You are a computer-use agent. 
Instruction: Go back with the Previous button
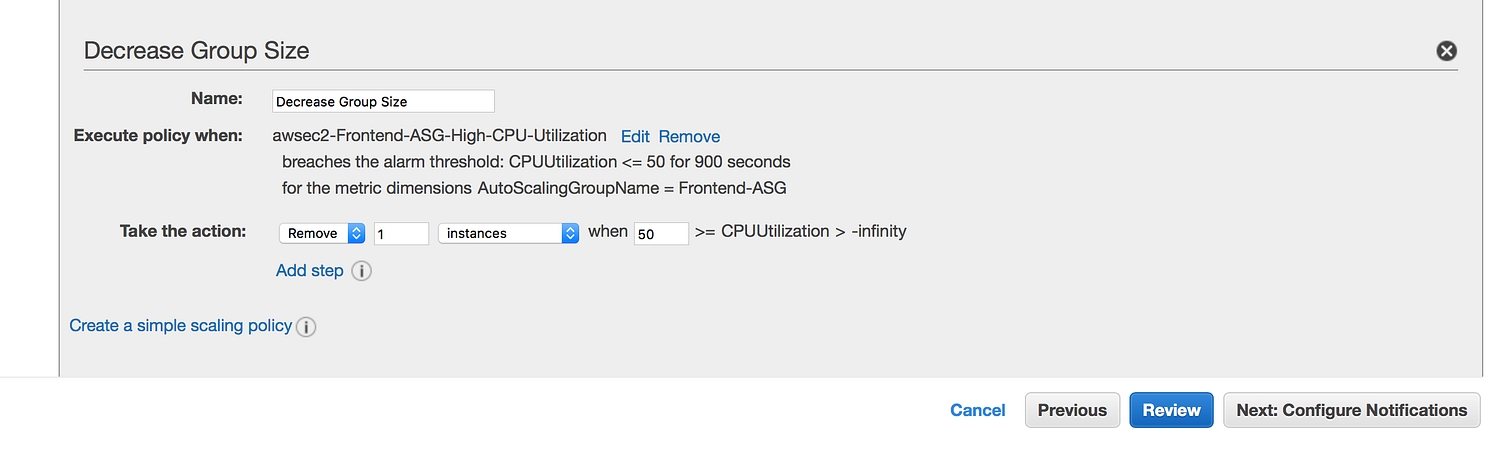[x=1072, y=410]
